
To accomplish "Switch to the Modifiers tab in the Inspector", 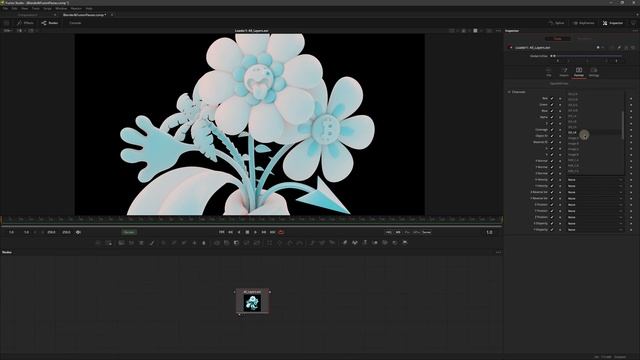I will click(584, 38).
